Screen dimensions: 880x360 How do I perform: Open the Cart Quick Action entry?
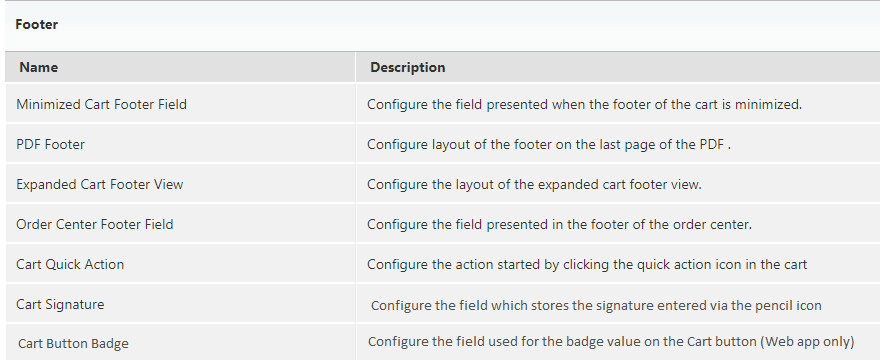[70, 264]
